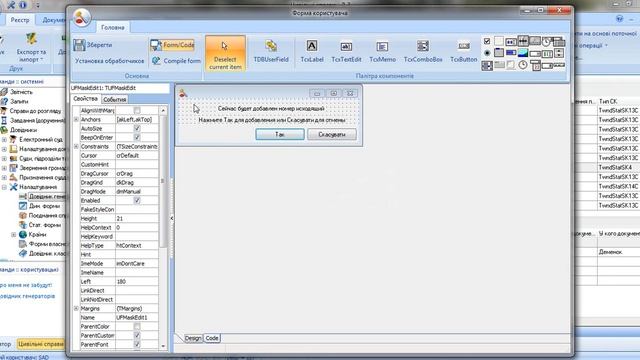Viewport: 640px width, 360px height.
Task: Click the Так button on the form
Action: point(280,134)
